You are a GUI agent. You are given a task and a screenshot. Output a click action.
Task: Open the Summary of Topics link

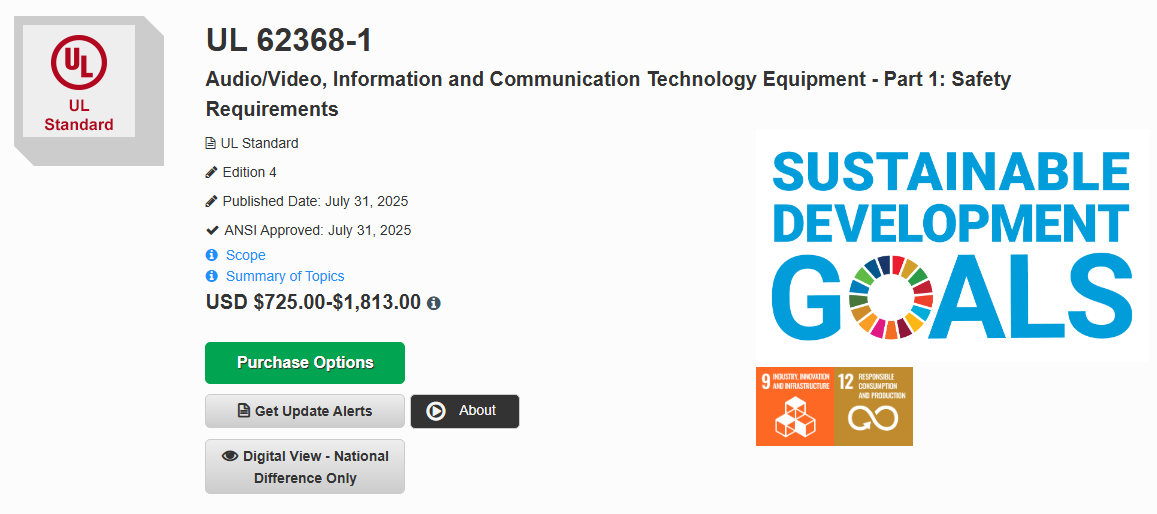[285, 277]
